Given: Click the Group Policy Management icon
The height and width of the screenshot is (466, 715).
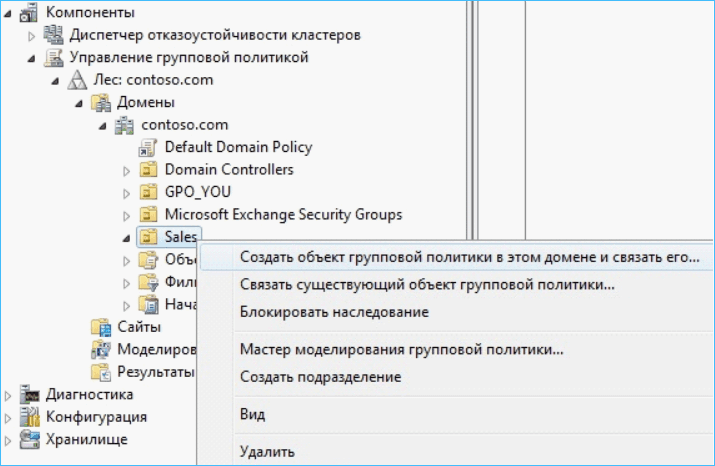Looking at the screenshot, I should 53,57.
